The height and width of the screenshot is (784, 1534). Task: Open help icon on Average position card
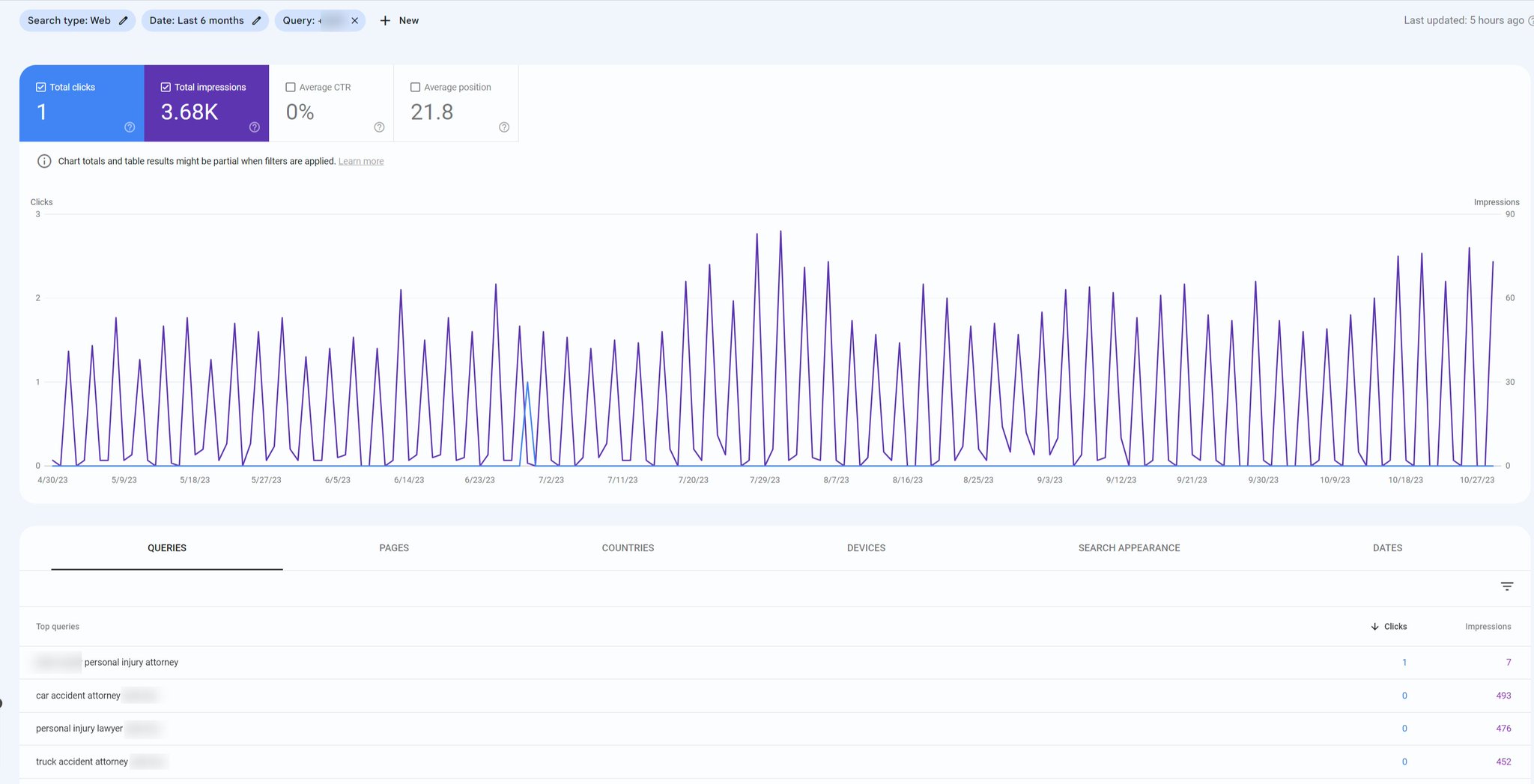click(x=504, y=127)
